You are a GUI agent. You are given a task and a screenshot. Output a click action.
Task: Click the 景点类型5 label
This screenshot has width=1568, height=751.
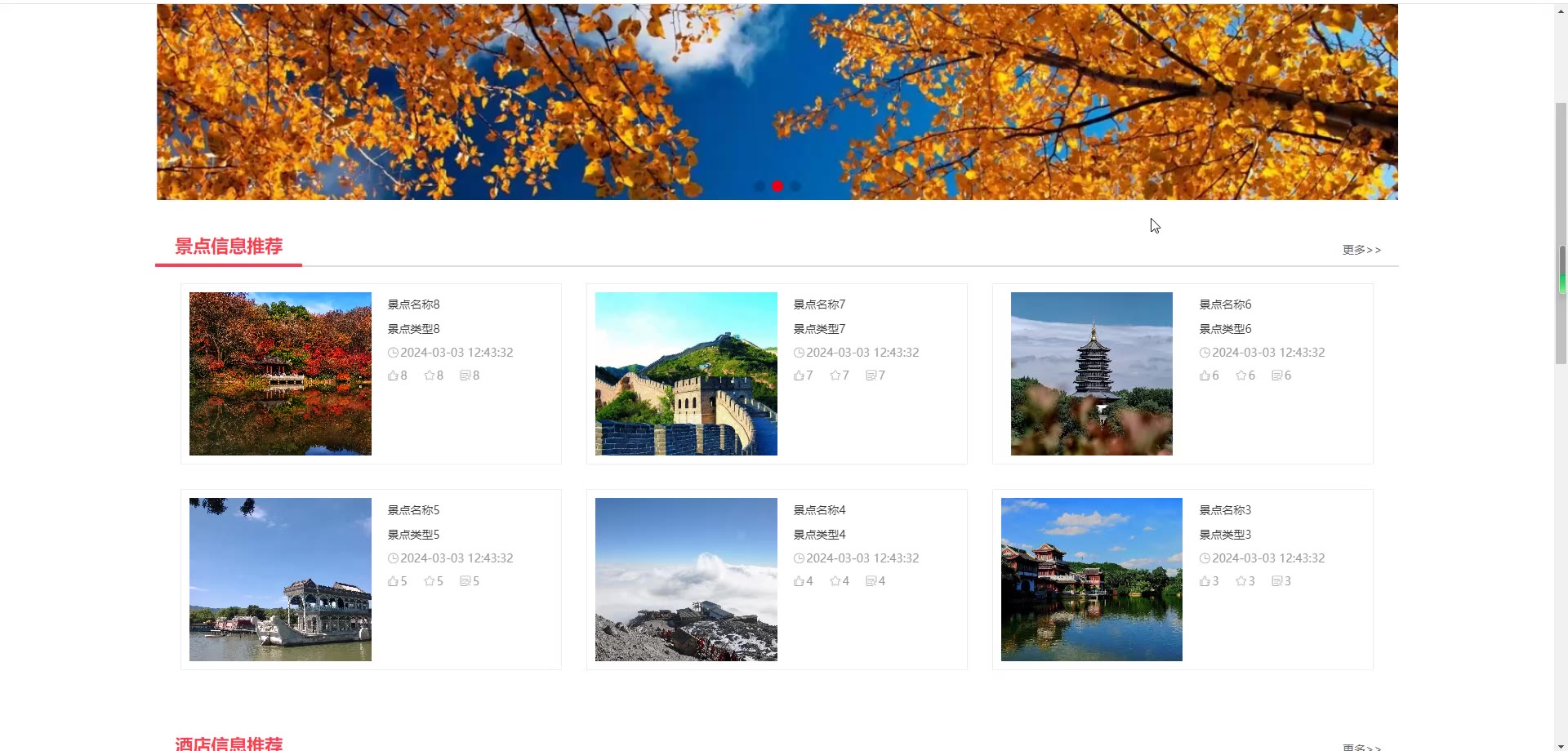pyautogui.click(x=413, y=535)
